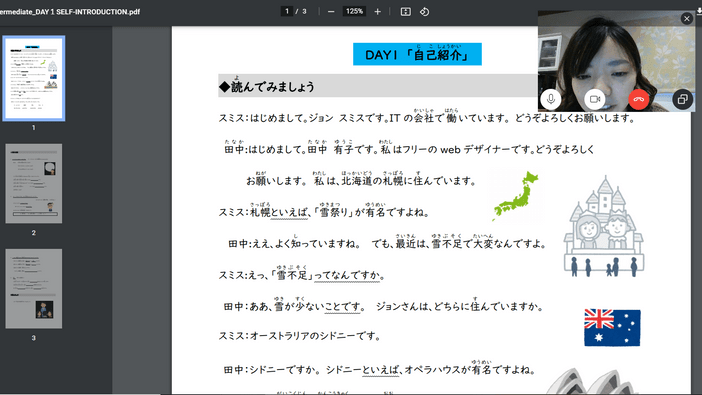702x395 pixels.
Task: Zoom out with the minus button
Action: [x=331, y=12]
